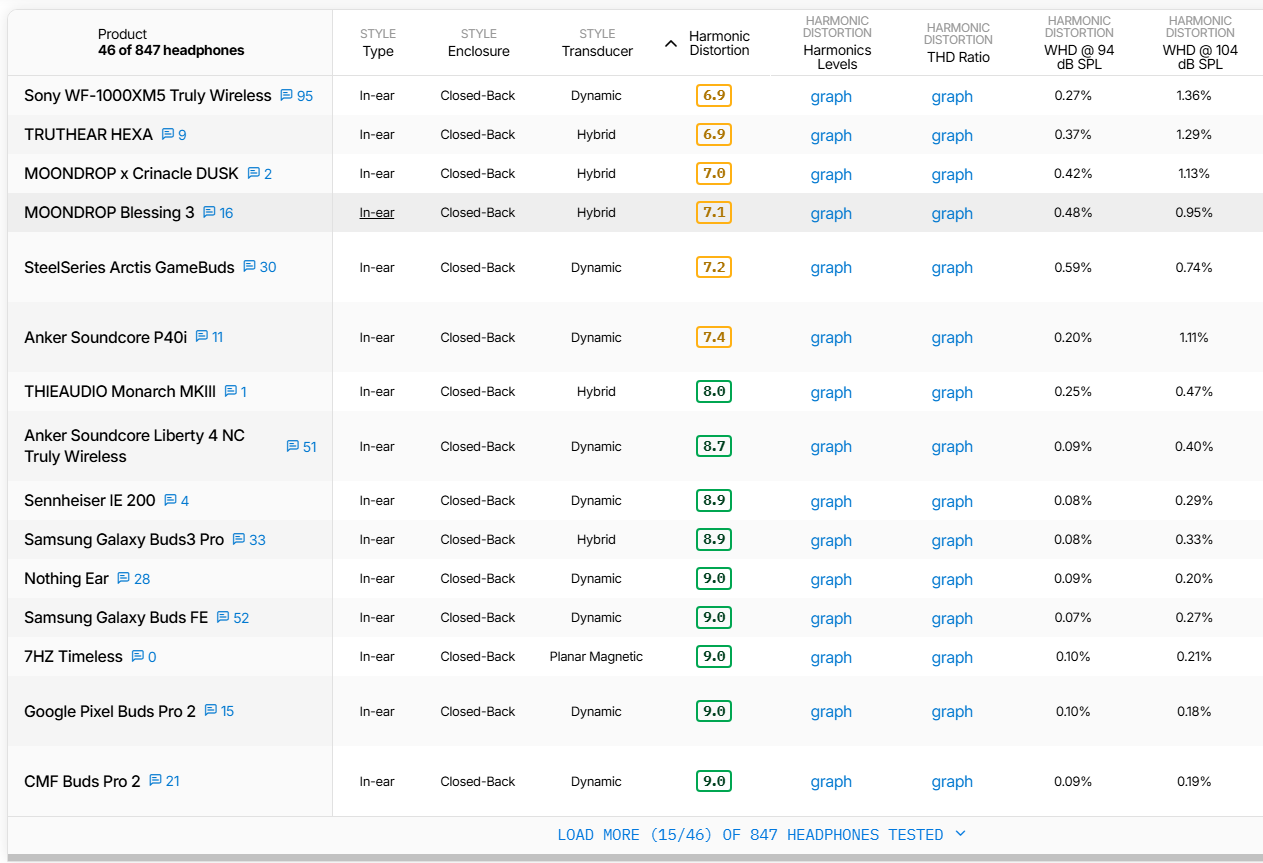Image resolution: width=1263 pixels, height=863 pixels.
Task: Open Google Pixel Buds Pro 2 product page
Action: (110, 711)
